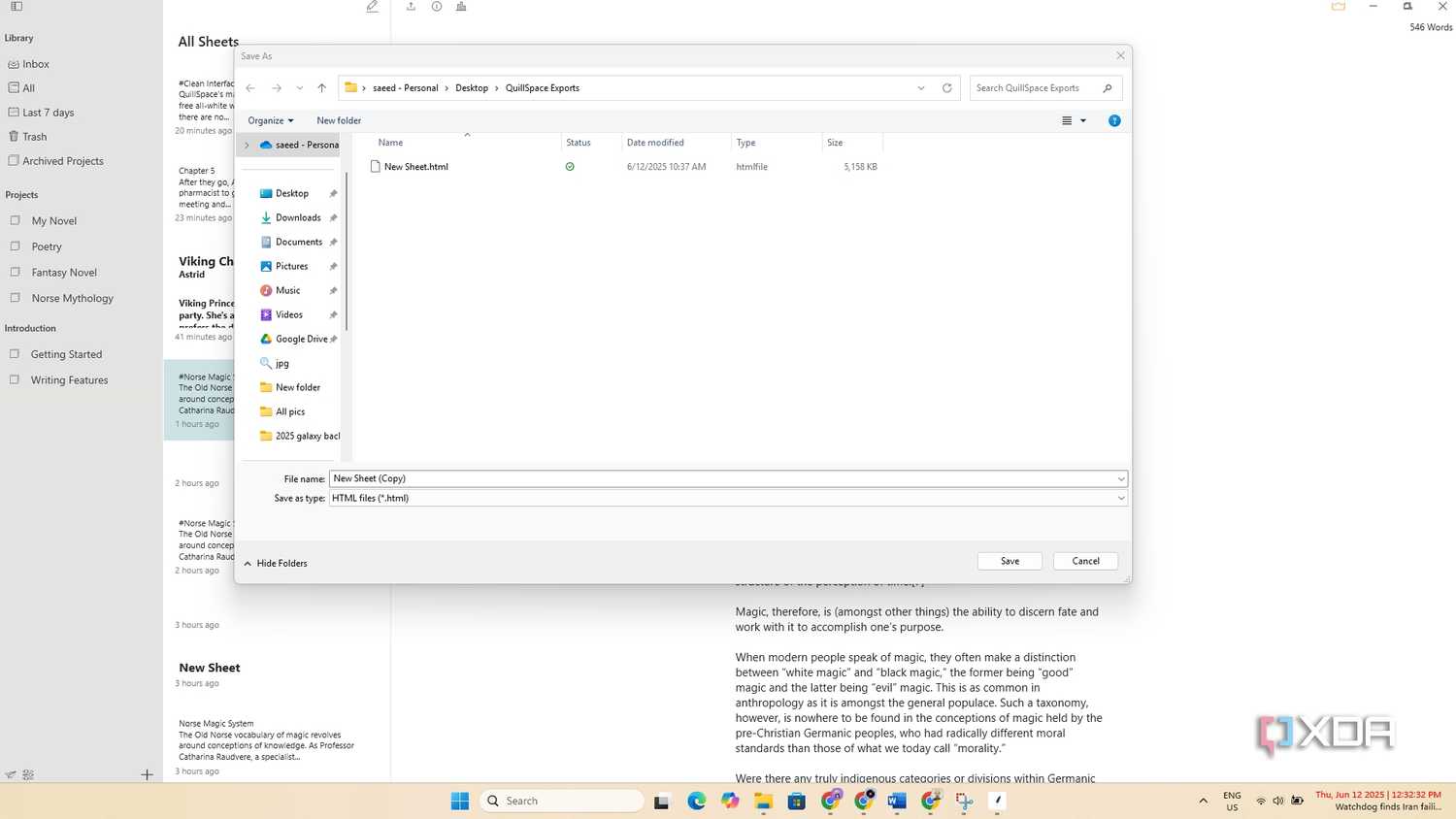Go up one folder level
Image resolution: width=1456 pixels, height=819 pixels.
pyautogui.click(x=322, y=88)
